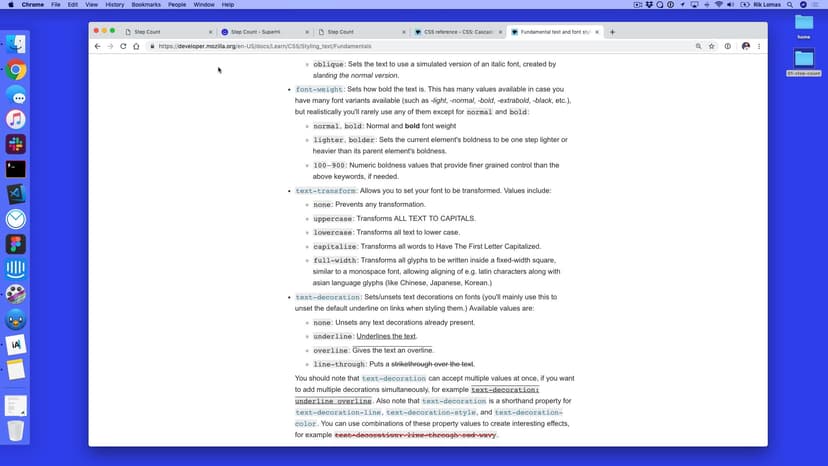Open Visual Studio Code in the dock

[16, 195]
